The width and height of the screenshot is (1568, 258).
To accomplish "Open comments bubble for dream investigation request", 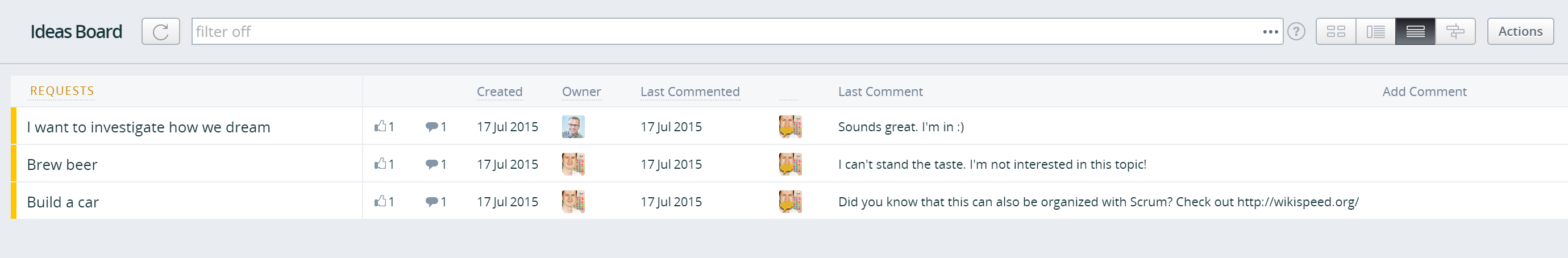I will pyautogui.click(x=436, y=127).
